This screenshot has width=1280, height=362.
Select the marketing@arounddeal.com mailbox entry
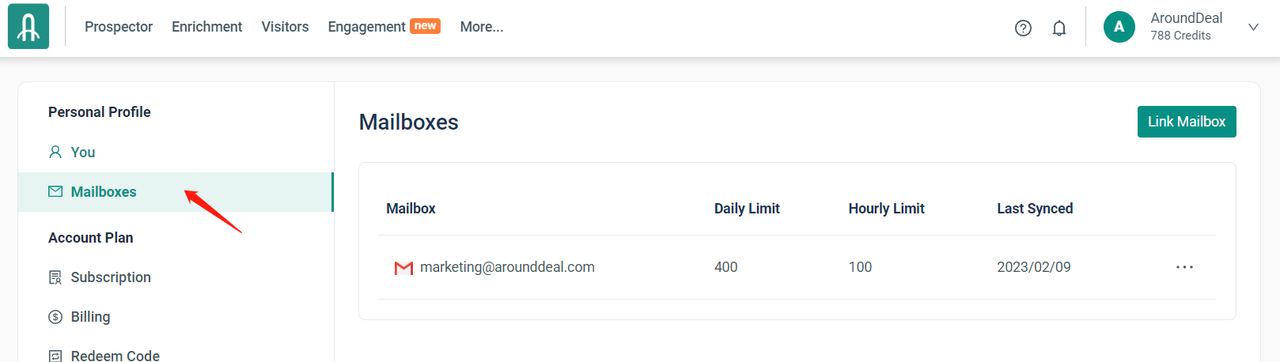pyautogui.click(x=507, y=267)
